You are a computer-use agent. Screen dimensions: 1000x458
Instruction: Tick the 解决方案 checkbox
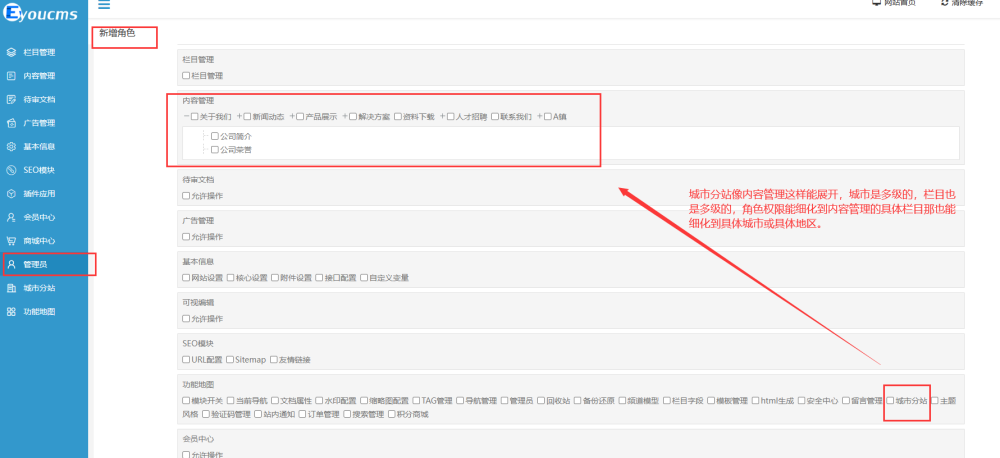click(353, 117)
